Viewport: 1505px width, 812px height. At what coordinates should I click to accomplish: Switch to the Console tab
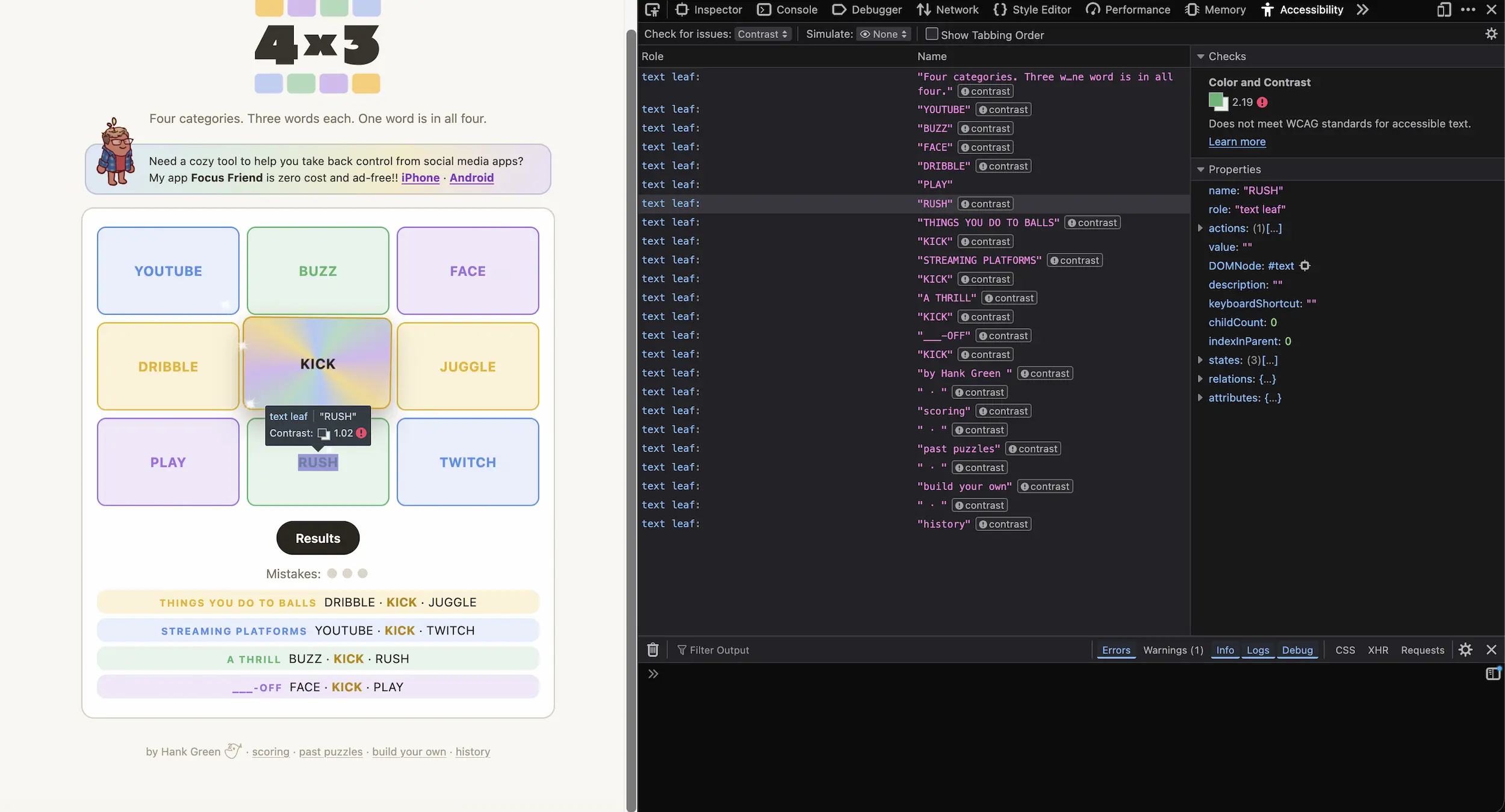click(787, 10)
